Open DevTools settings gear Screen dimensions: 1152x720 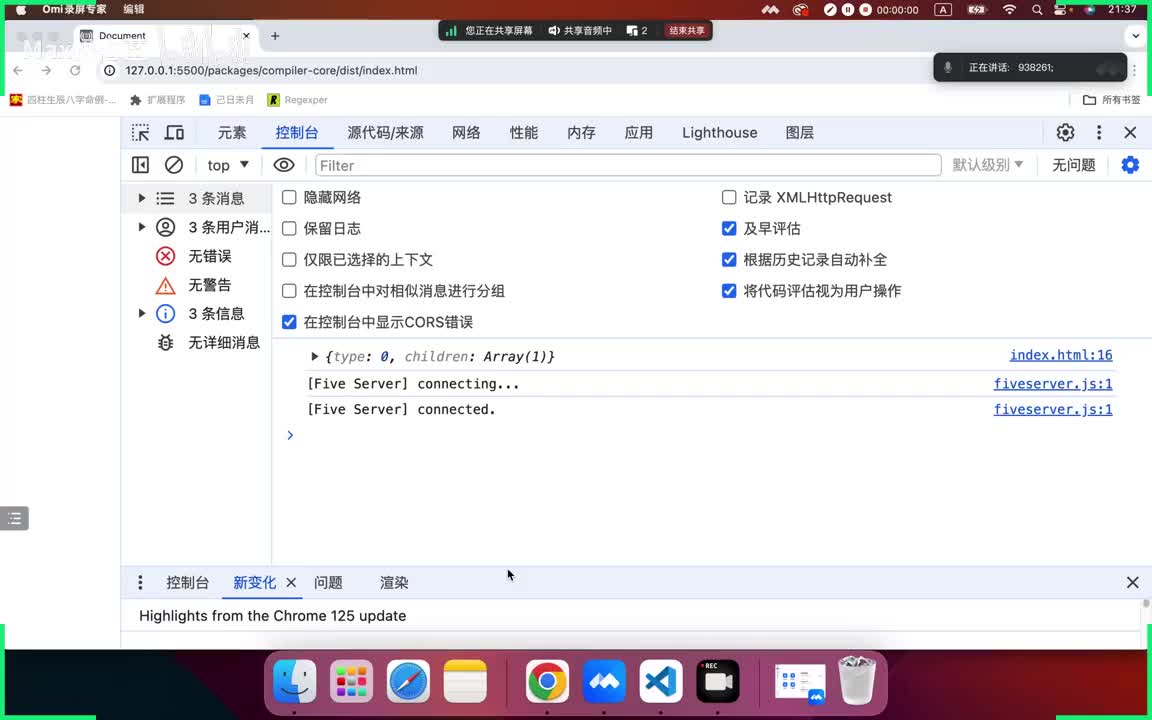pos(1065,132)
